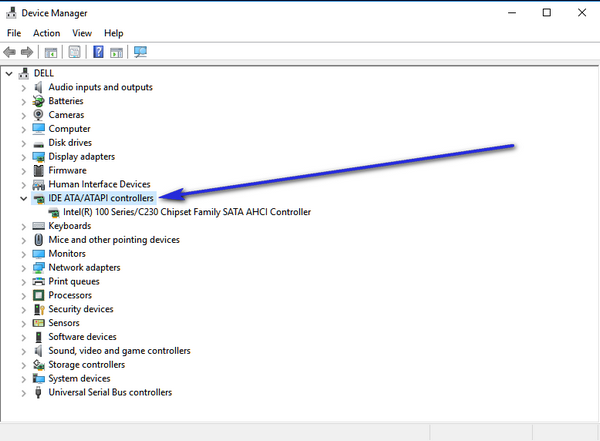Select the Storage controllers label
Screen dimensions: 600x441
[x=86, y=364]
